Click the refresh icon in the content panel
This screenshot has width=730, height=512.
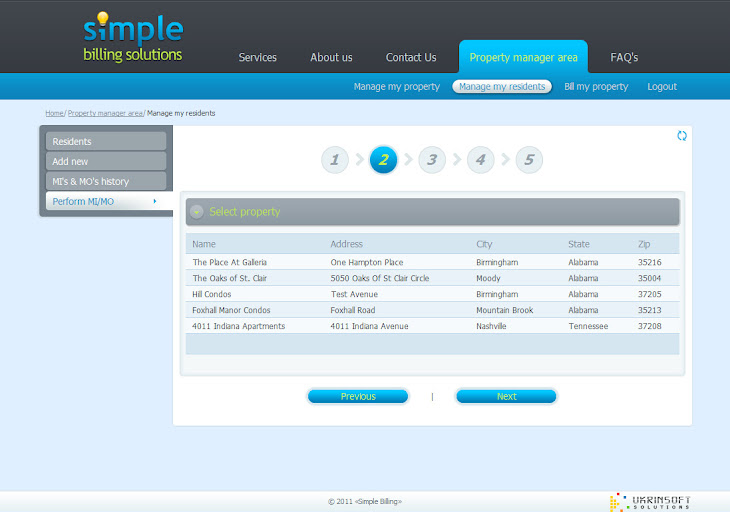tap(682, 135)
